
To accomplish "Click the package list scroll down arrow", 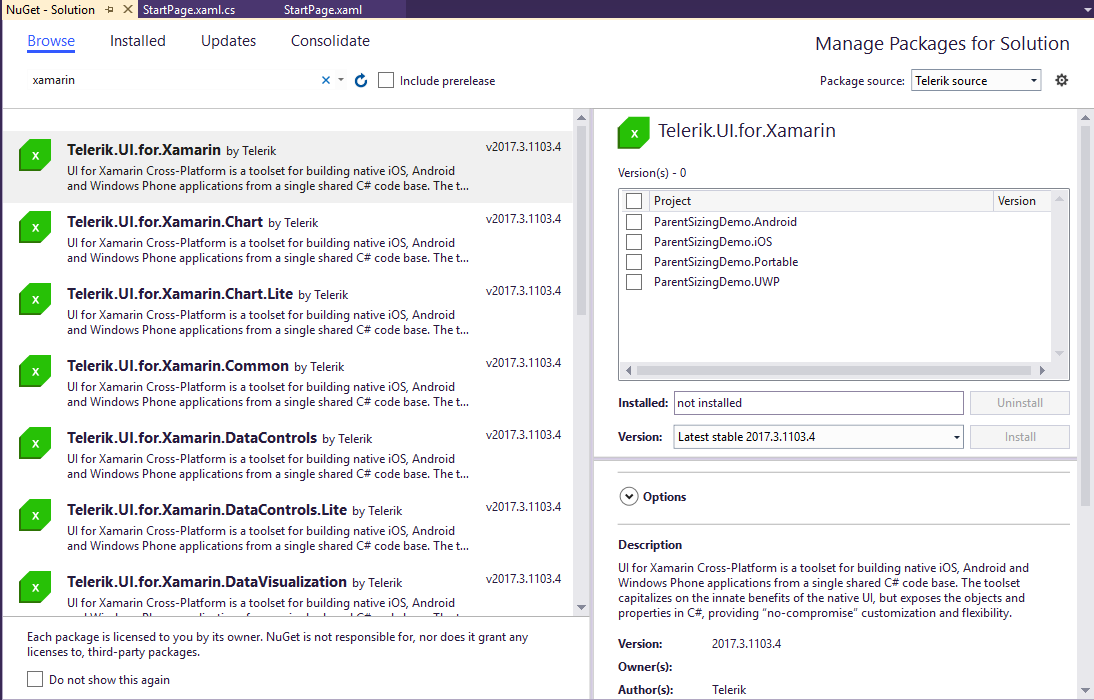I will 581,607.
